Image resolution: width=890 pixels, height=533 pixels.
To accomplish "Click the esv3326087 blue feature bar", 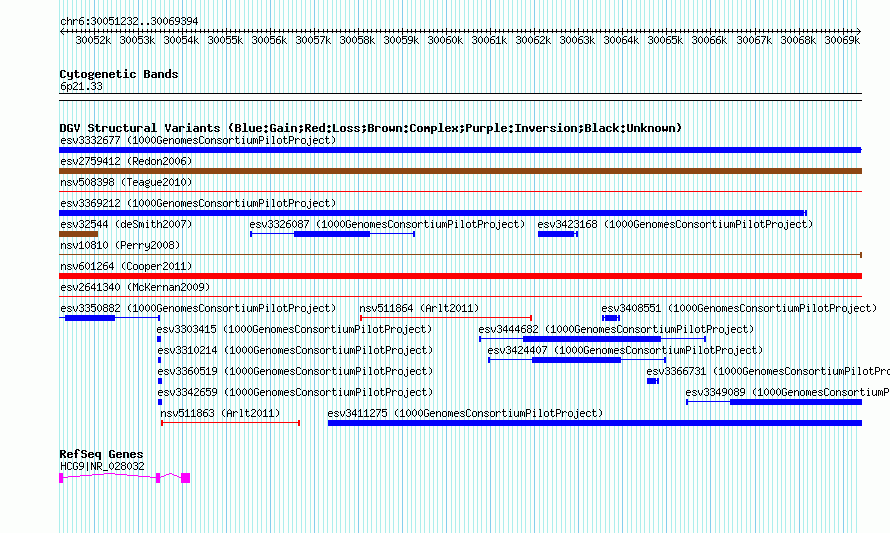I will pyautogui.click(x=333, y=234).
